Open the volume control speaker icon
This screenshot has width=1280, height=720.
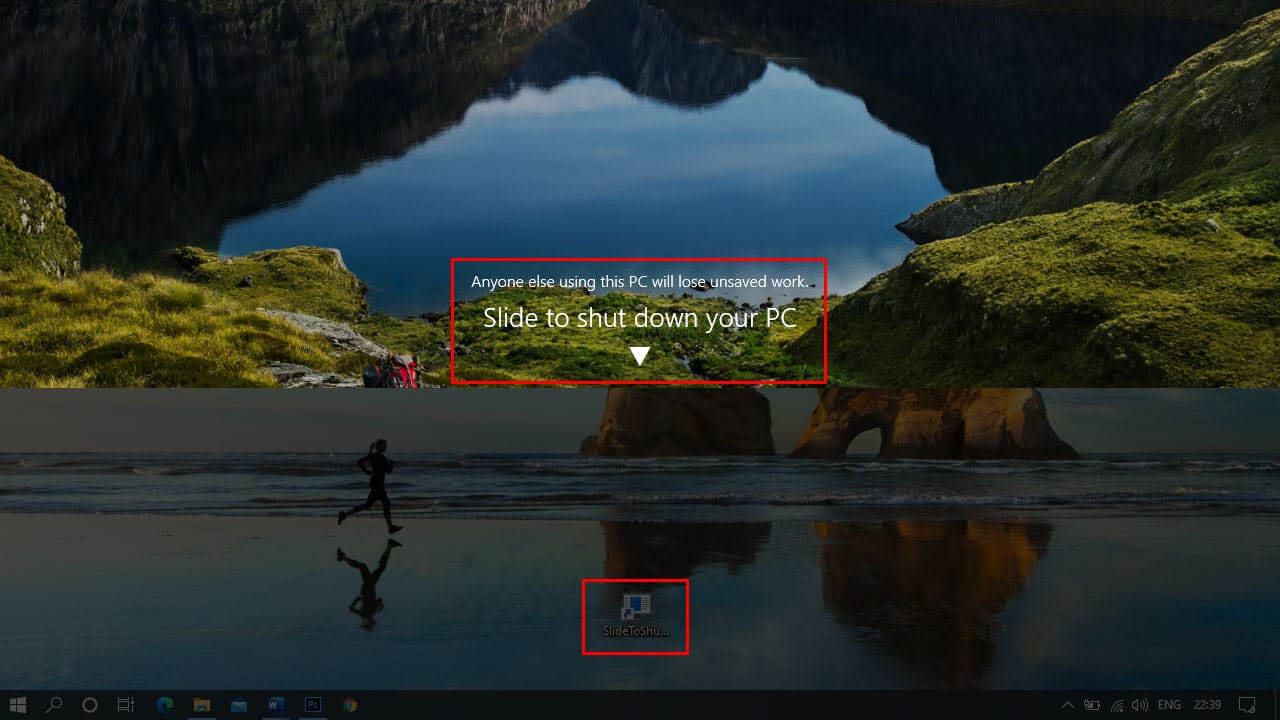[1139, 705]
